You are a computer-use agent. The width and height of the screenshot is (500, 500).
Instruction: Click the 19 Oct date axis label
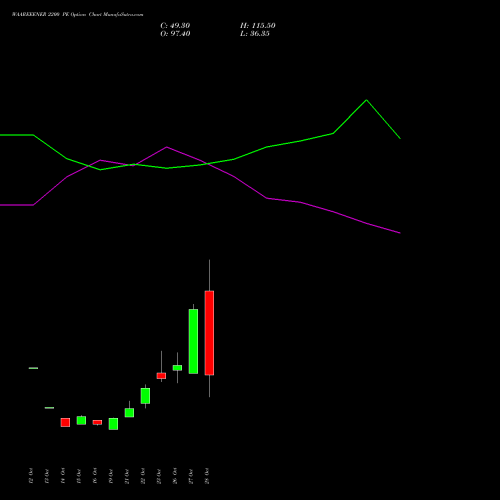pyautogui.click(x=111, y=476)
